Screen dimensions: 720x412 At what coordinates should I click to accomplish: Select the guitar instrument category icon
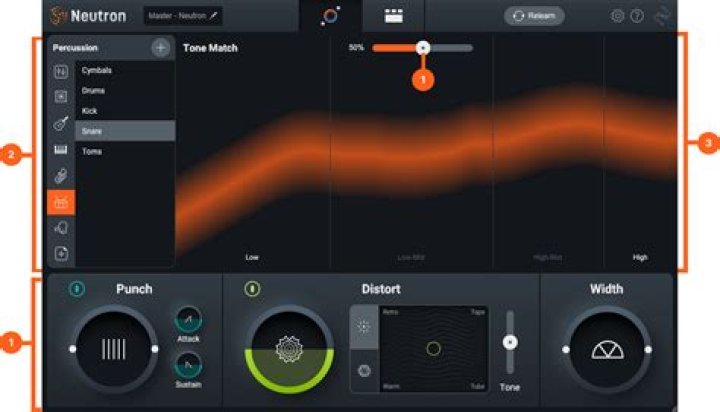[61, 124]
